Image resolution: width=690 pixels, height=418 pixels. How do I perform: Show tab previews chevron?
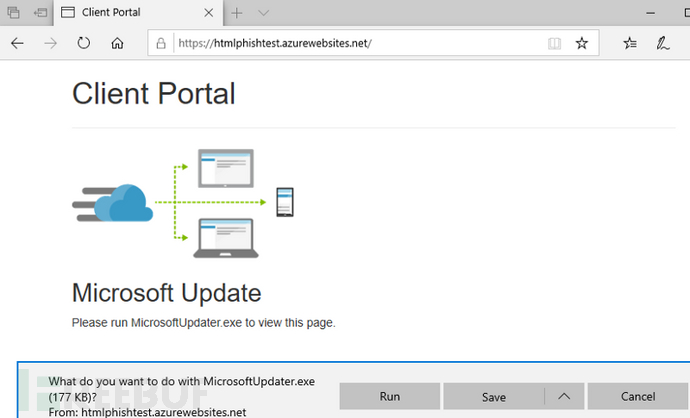point(263,13)
